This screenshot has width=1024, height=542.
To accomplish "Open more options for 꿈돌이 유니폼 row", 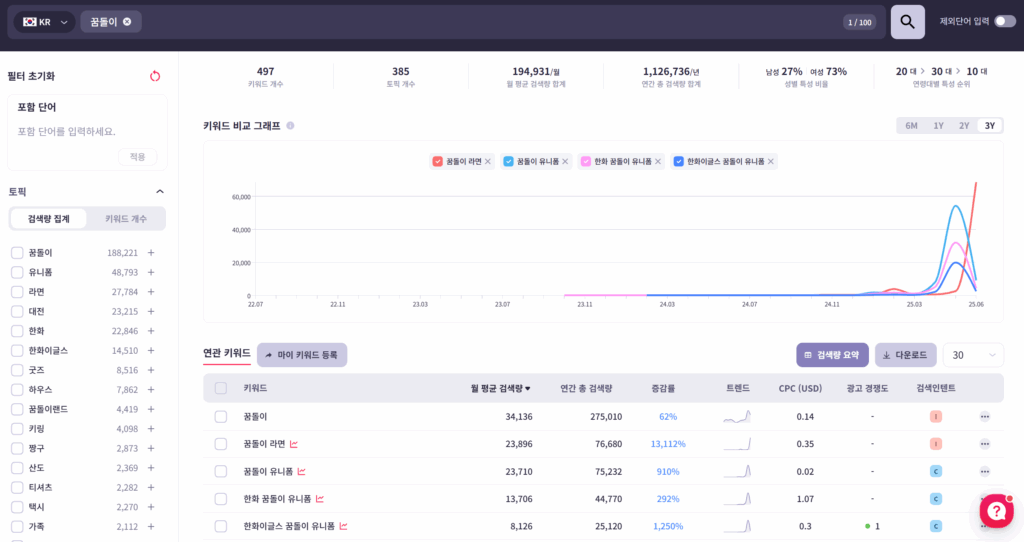I will click(985, 471).
